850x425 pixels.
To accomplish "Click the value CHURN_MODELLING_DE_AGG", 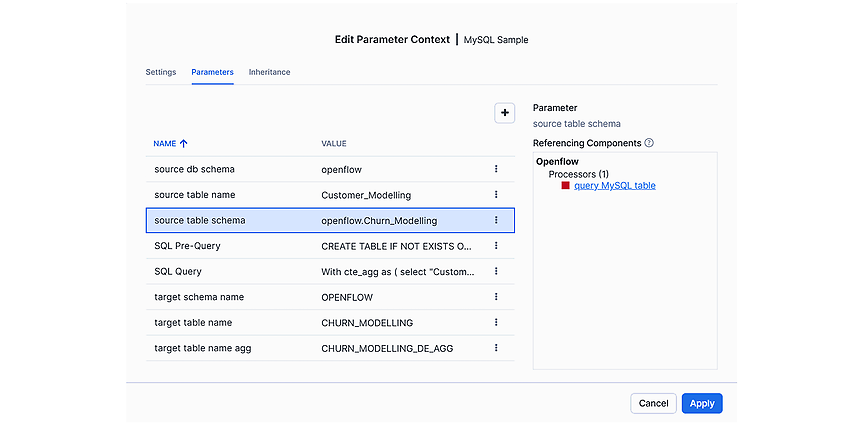I will (387, 348).
